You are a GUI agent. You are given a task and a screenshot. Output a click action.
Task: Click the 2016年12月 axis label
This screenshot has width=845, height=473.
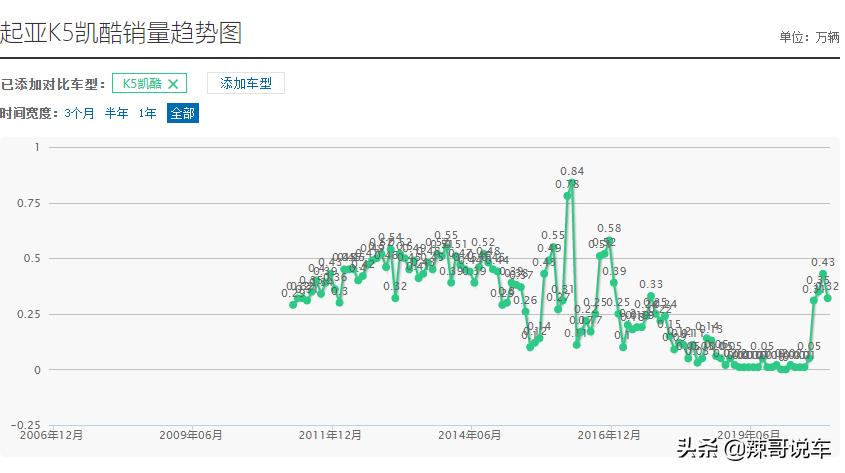(609, 435)
